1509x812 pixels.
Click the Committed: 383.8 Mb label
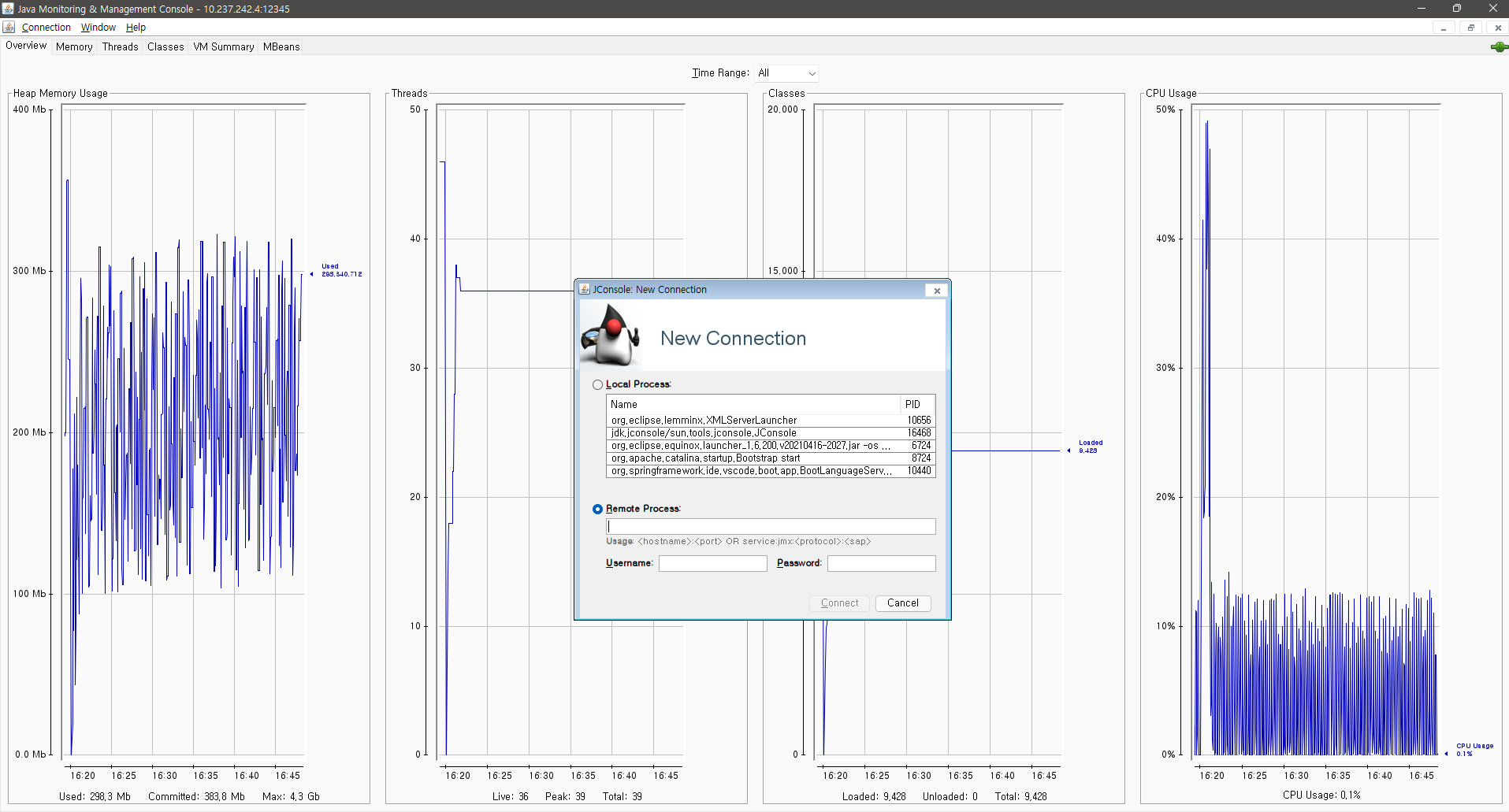click(196, 796)
